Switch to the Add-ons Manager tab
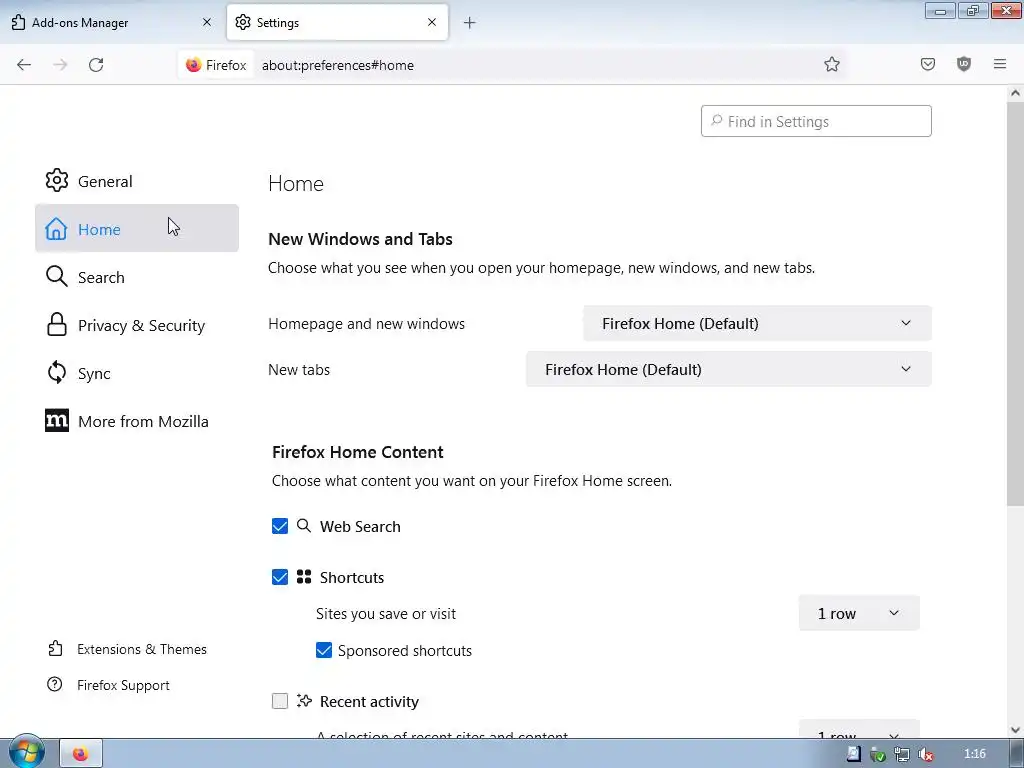Viewport: 1024px width, 768px height. 112,22
